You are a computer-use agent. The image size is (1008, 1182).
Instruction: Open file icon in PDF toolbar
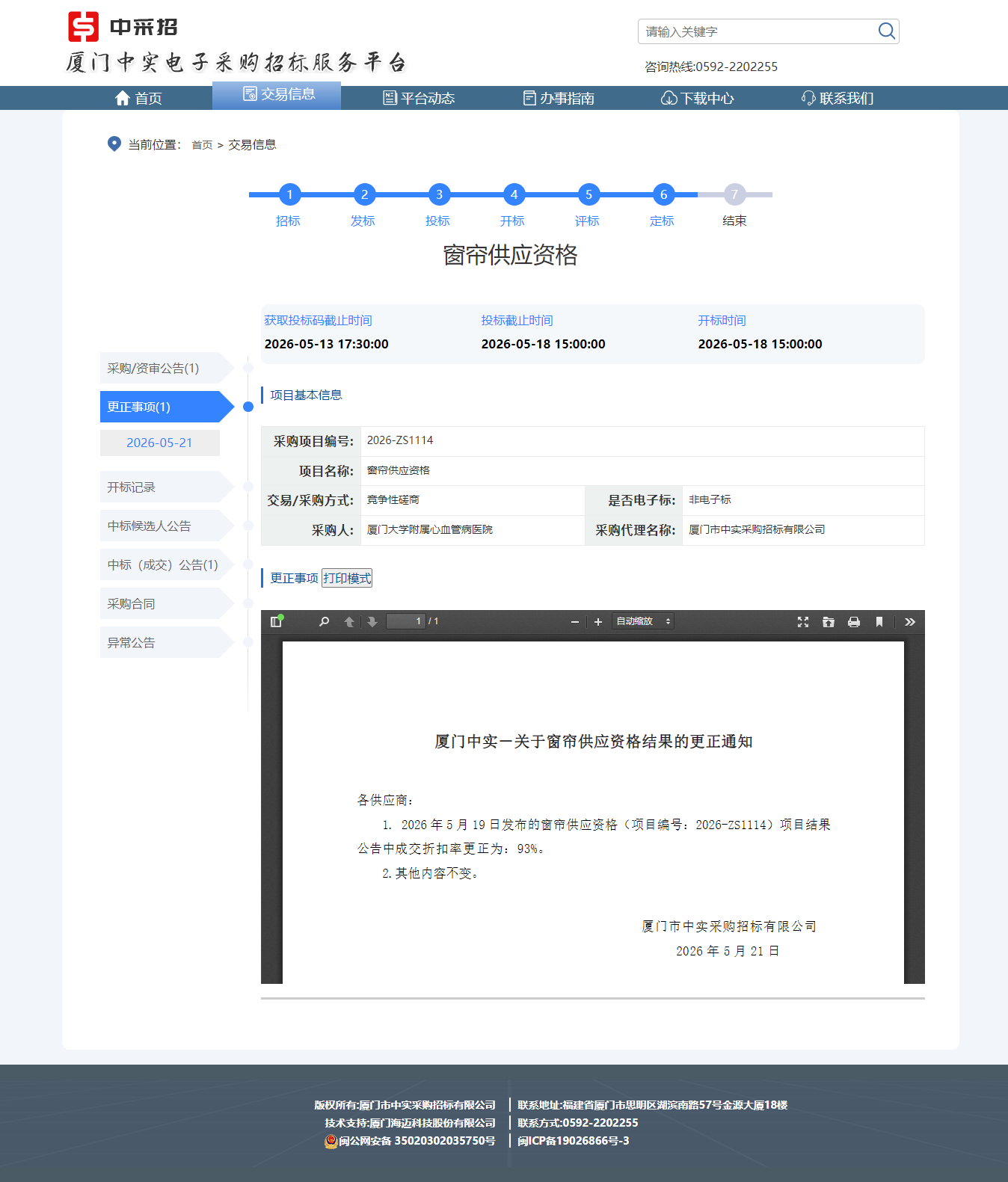[829, 621]
